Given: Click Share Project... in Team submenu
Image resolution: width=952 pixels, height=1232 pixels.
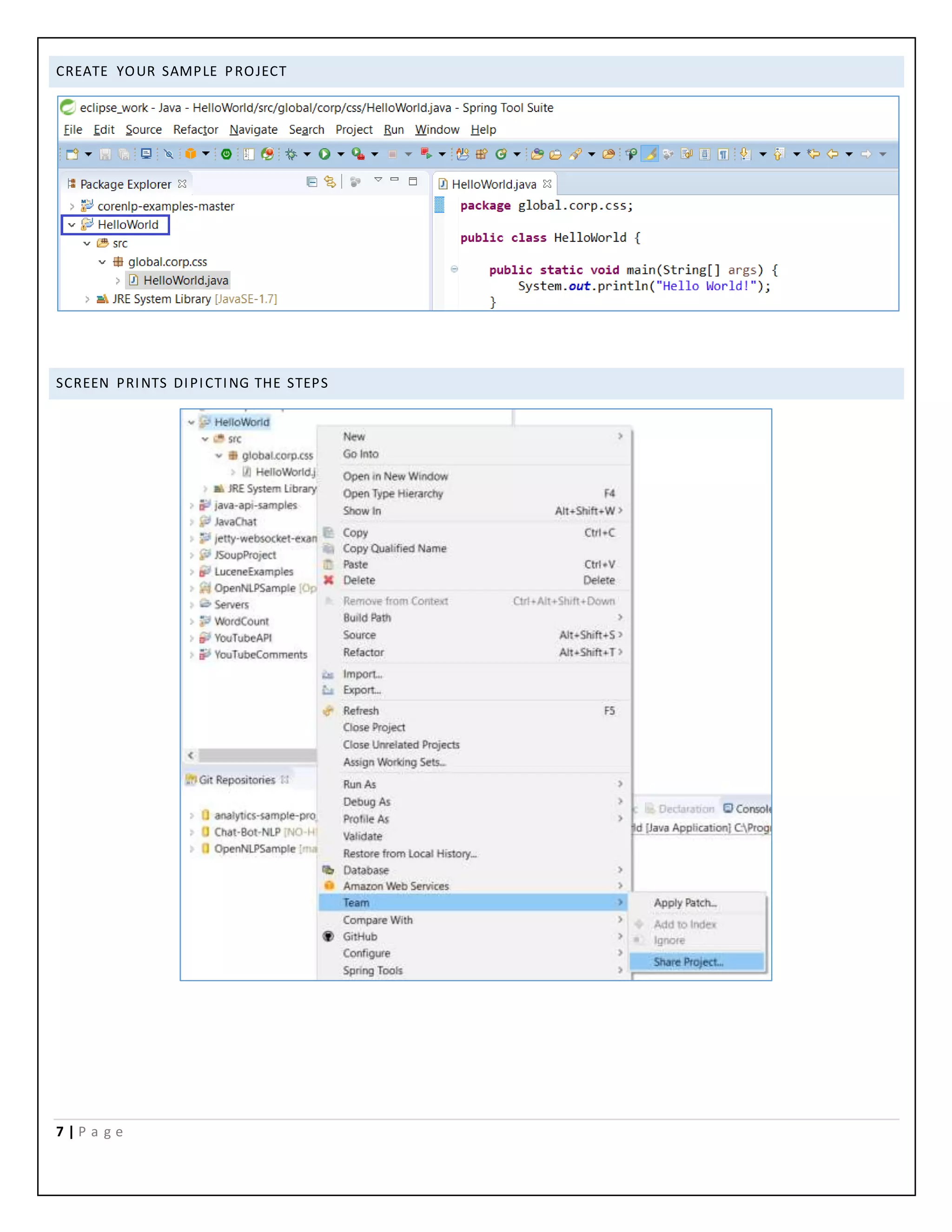Looking at the screenshot, I should click(x=688, y=962).
